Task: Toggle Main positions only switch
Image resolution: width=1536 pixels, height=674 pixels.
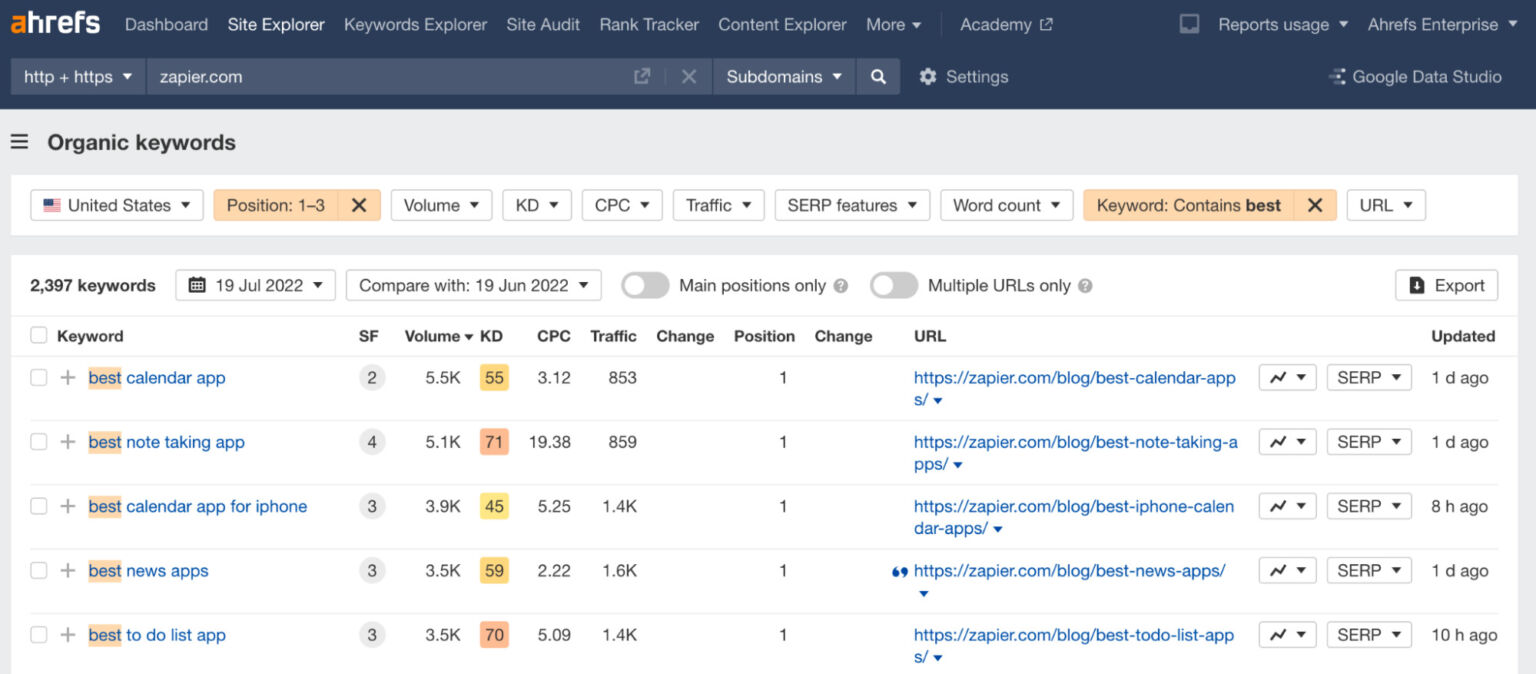Action: point(645,286)
